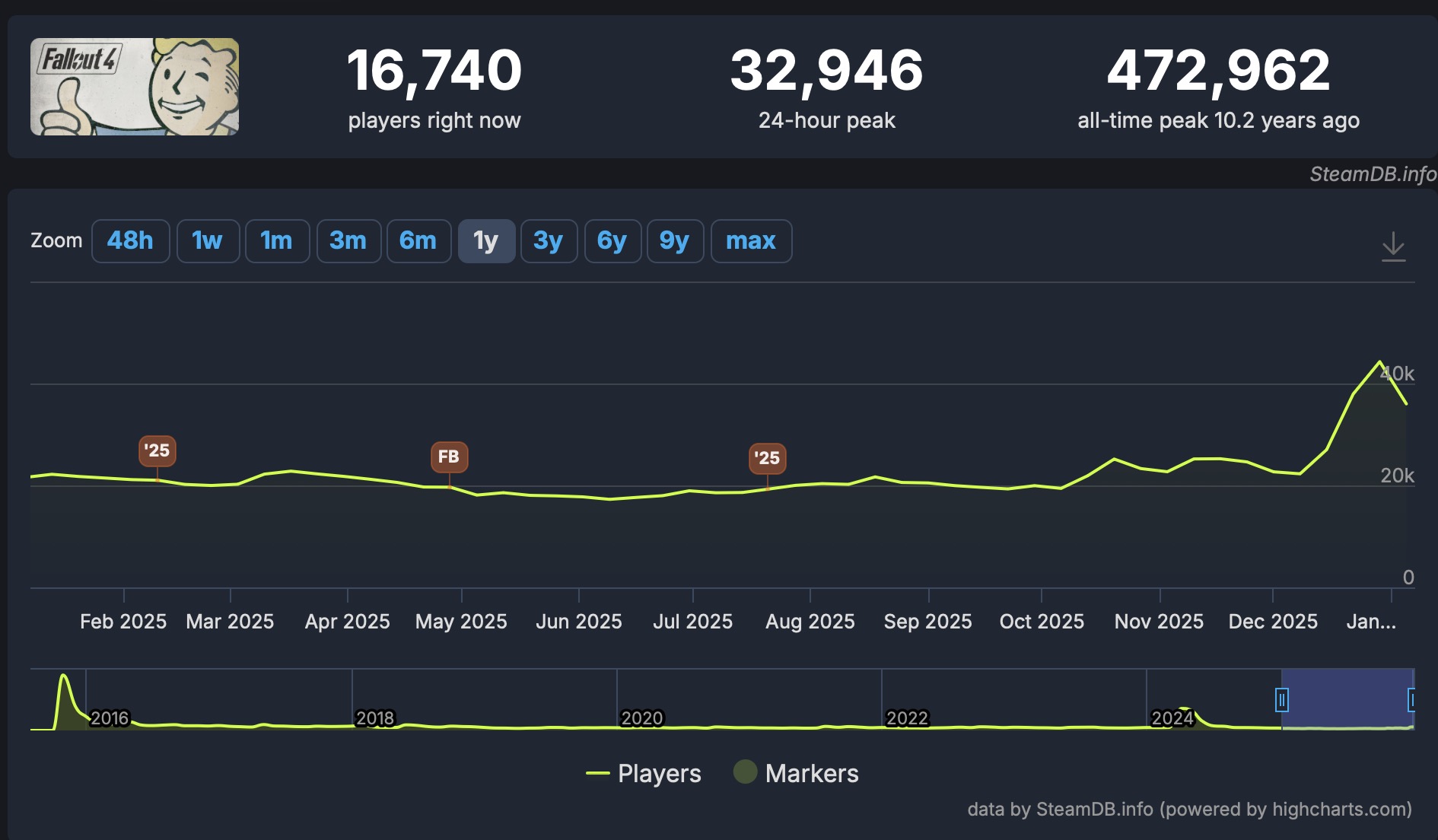Click the '25 marker near Feb 2025

click(x=157, y=450)
